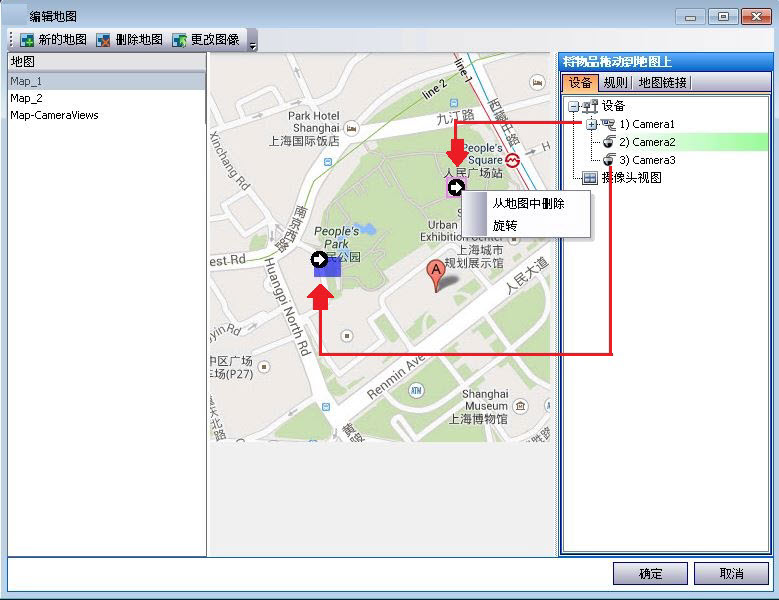Screen dimensions: 779x600
Task: Click the Camera3 dome camera icon
Action: 609,160
